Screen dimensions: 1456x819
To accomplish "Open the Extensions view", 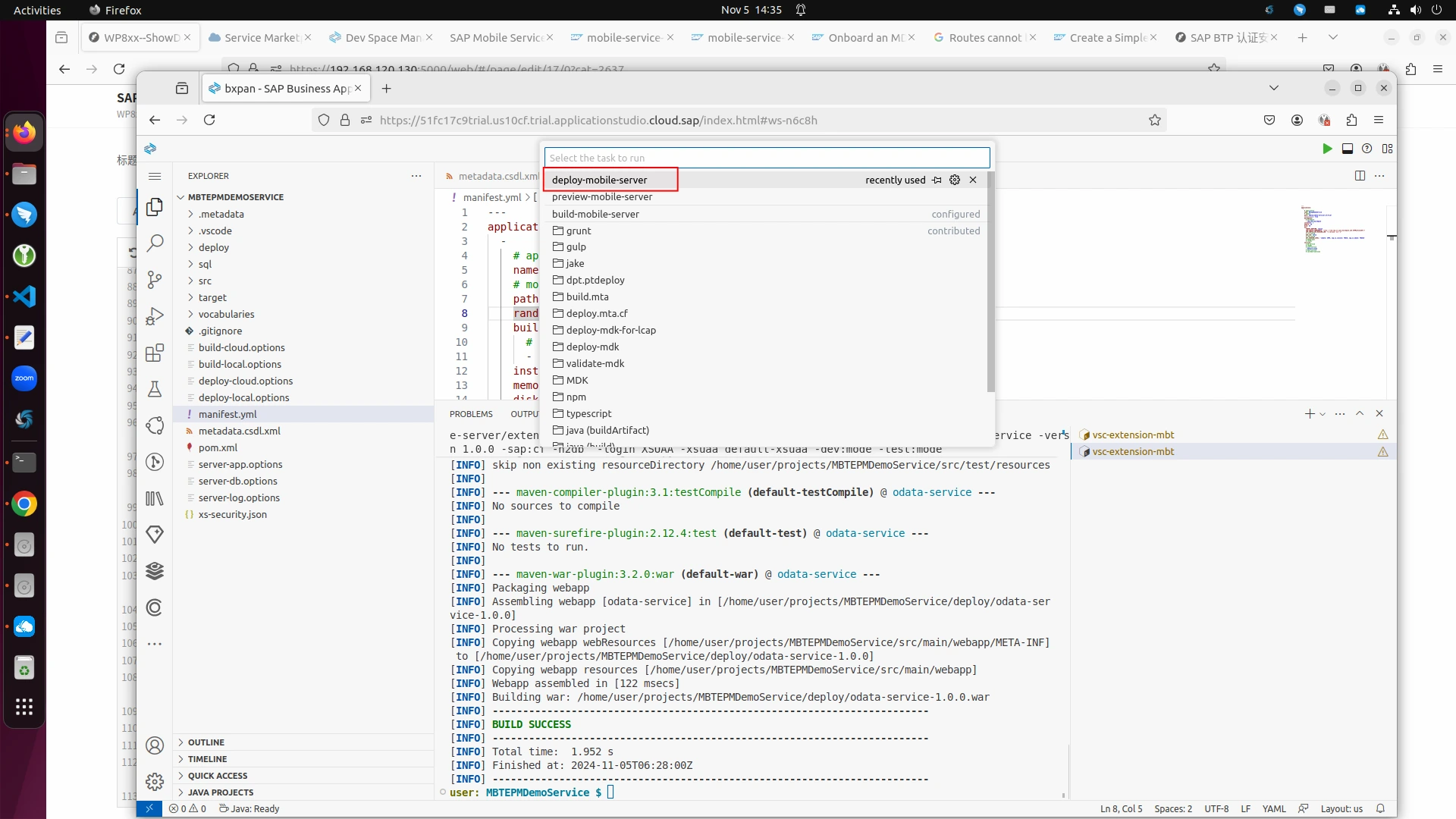I will tap(155, 353).
